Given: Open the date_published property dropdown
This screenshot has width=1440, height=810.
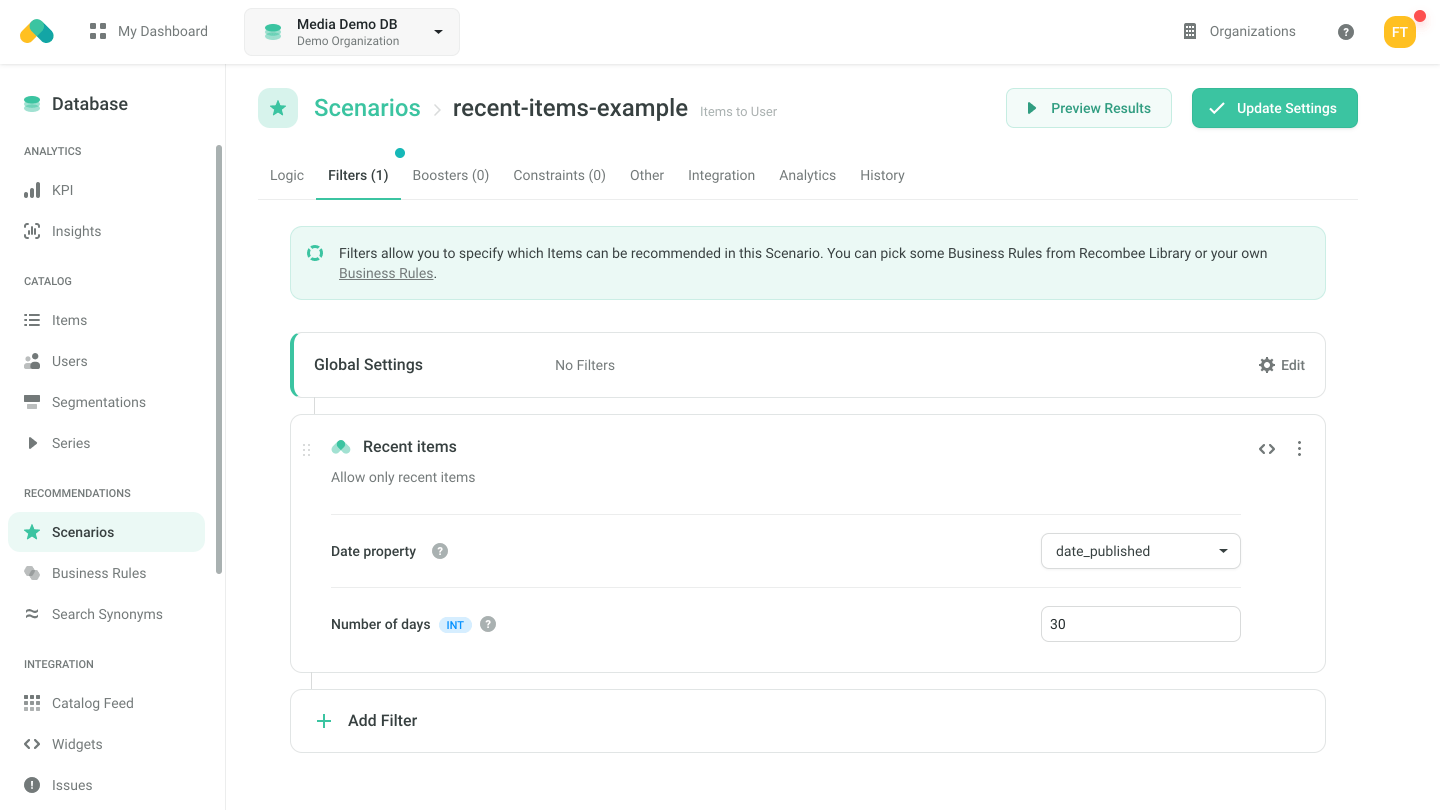Looking at the screenshot, I should [1140, 551].
